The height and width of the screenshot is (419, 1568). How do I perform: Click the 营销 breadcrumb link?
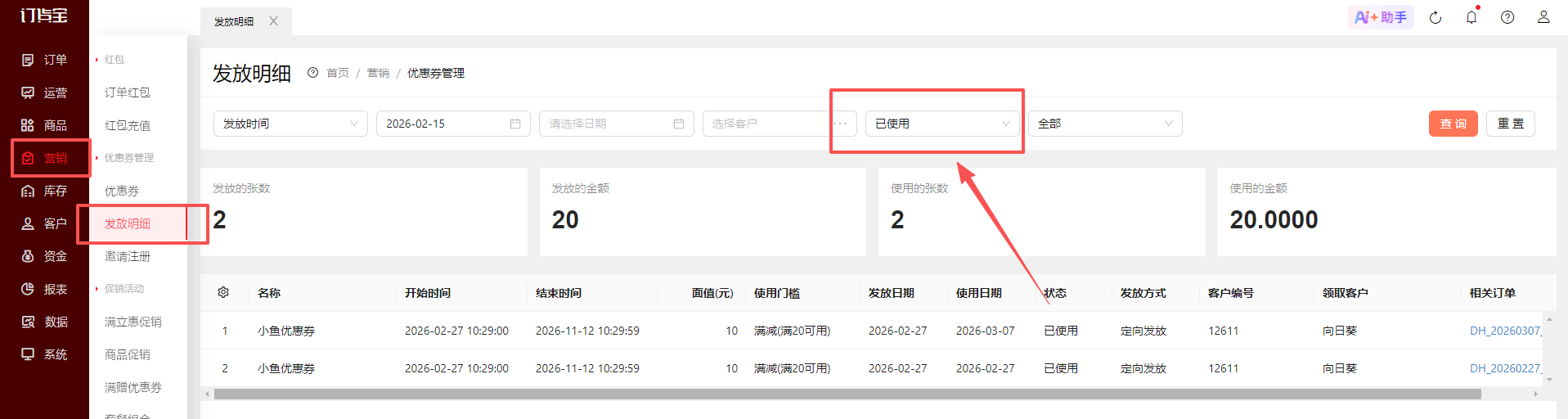click(x=378, y=73)
